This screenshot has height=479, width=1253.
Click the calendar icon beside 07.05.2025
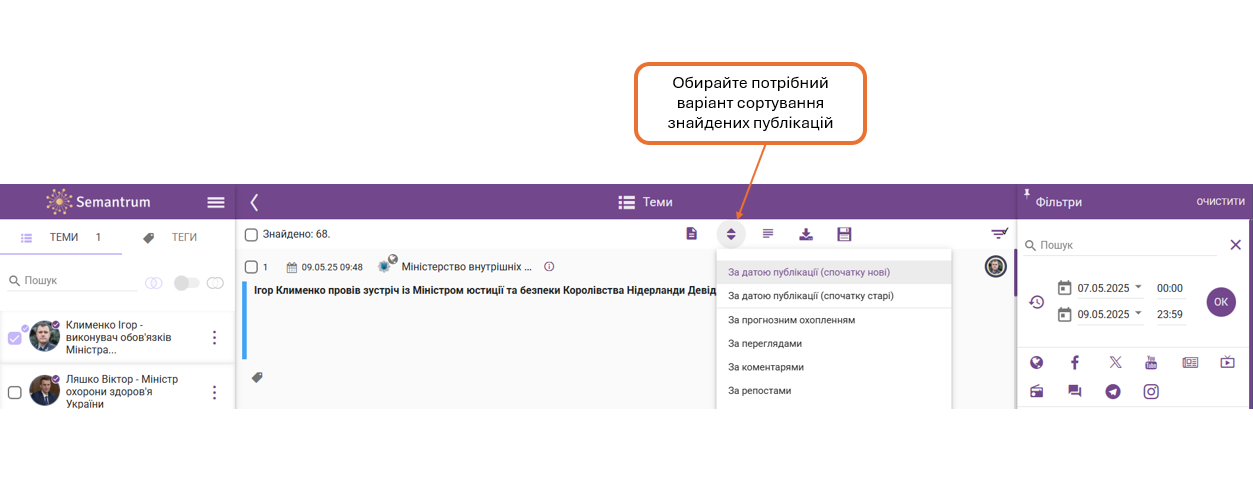pyautogui.click(x=1064, y=288)
